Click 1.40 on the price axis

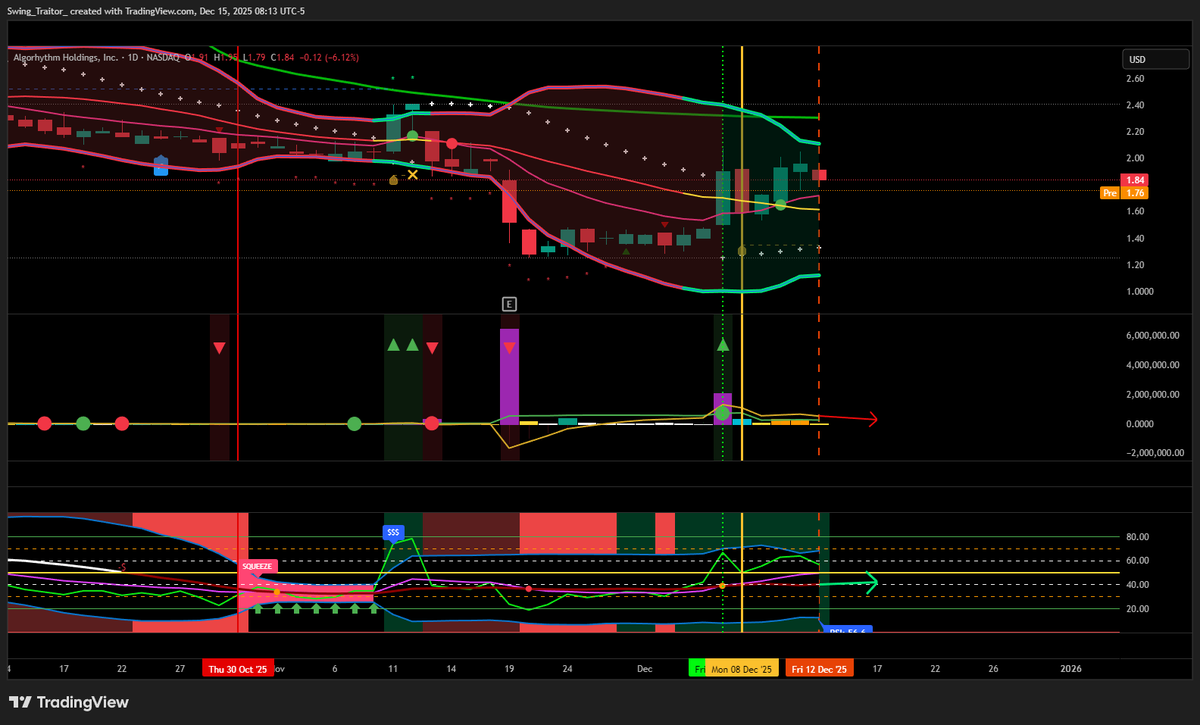(1136, 238)
